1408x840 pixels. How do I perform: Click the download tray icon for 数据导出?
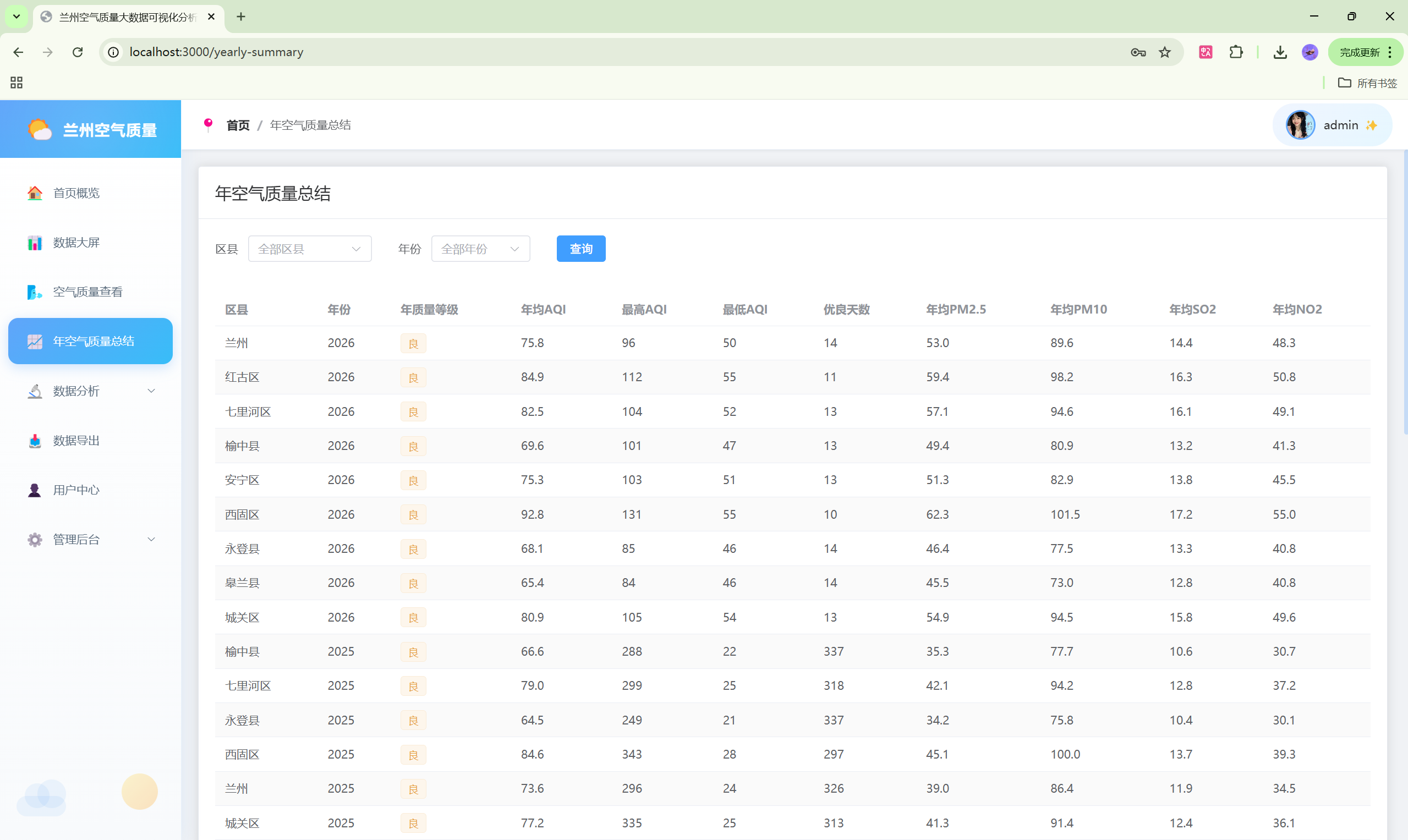(x=35, y=441)
